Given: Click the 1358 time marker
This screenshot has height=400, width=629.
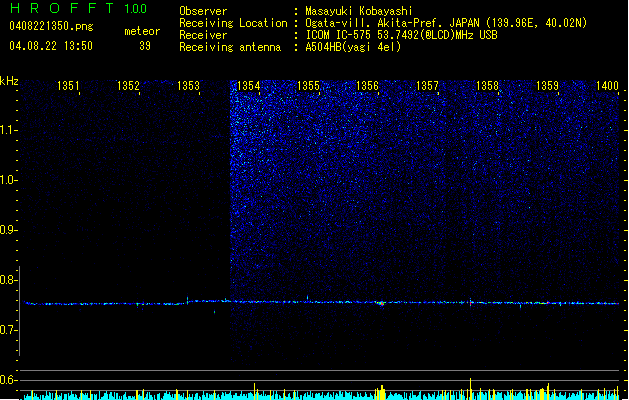Looking at the screenshot, I should click(487, 85).
